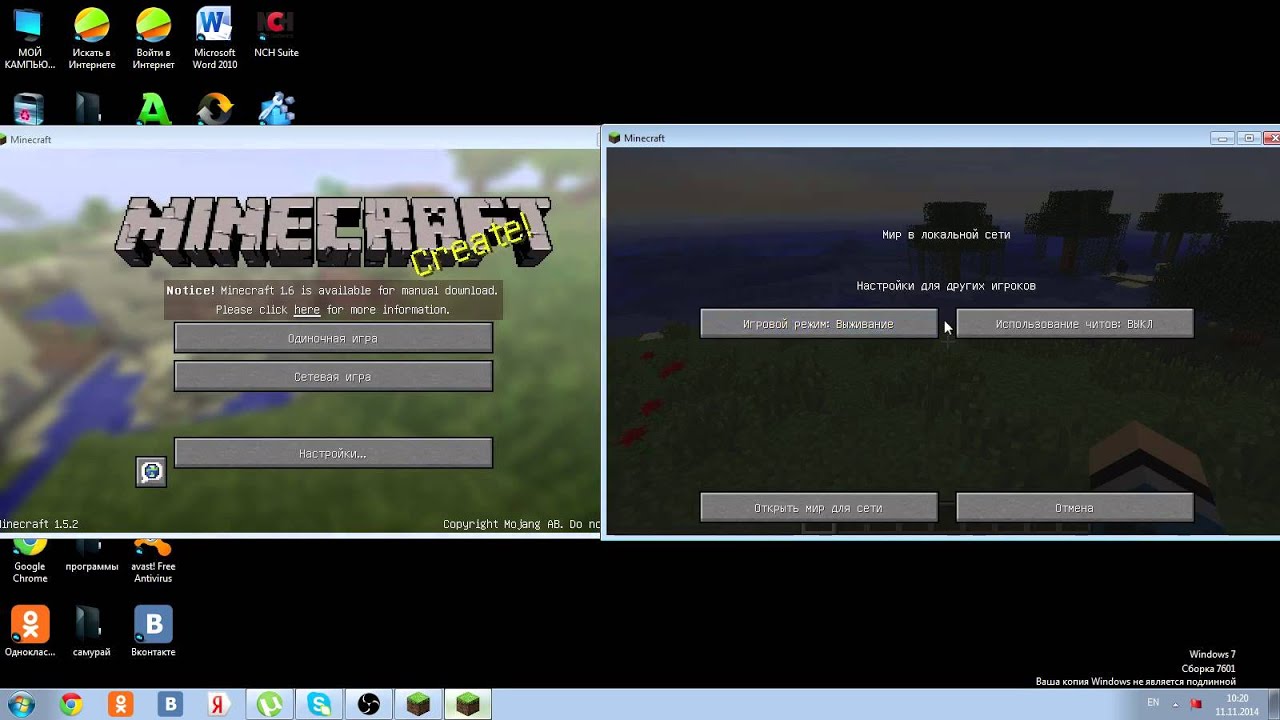Open Настройки... in Minecraft main menu
This screenshot has height=720, width=1280.
pos(333,453)
